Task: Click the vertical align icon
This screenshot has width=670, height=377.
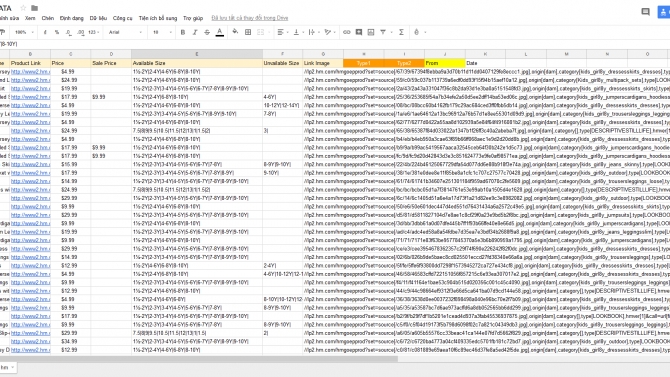Action: [296, 32]
